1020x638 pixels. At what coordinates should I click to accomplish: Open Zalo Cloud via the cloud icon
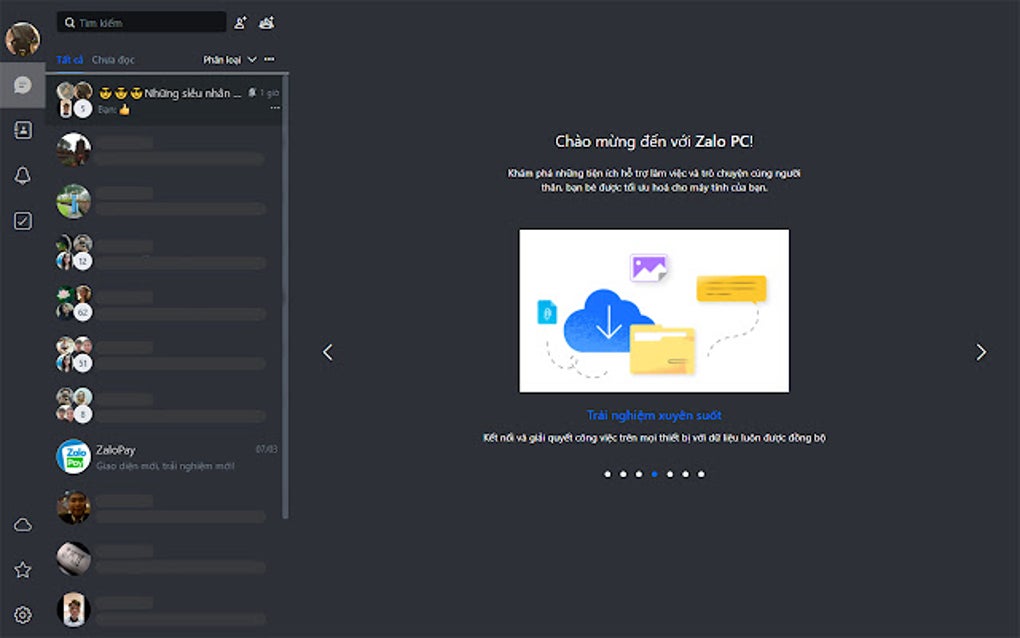[x=22, y=523]
